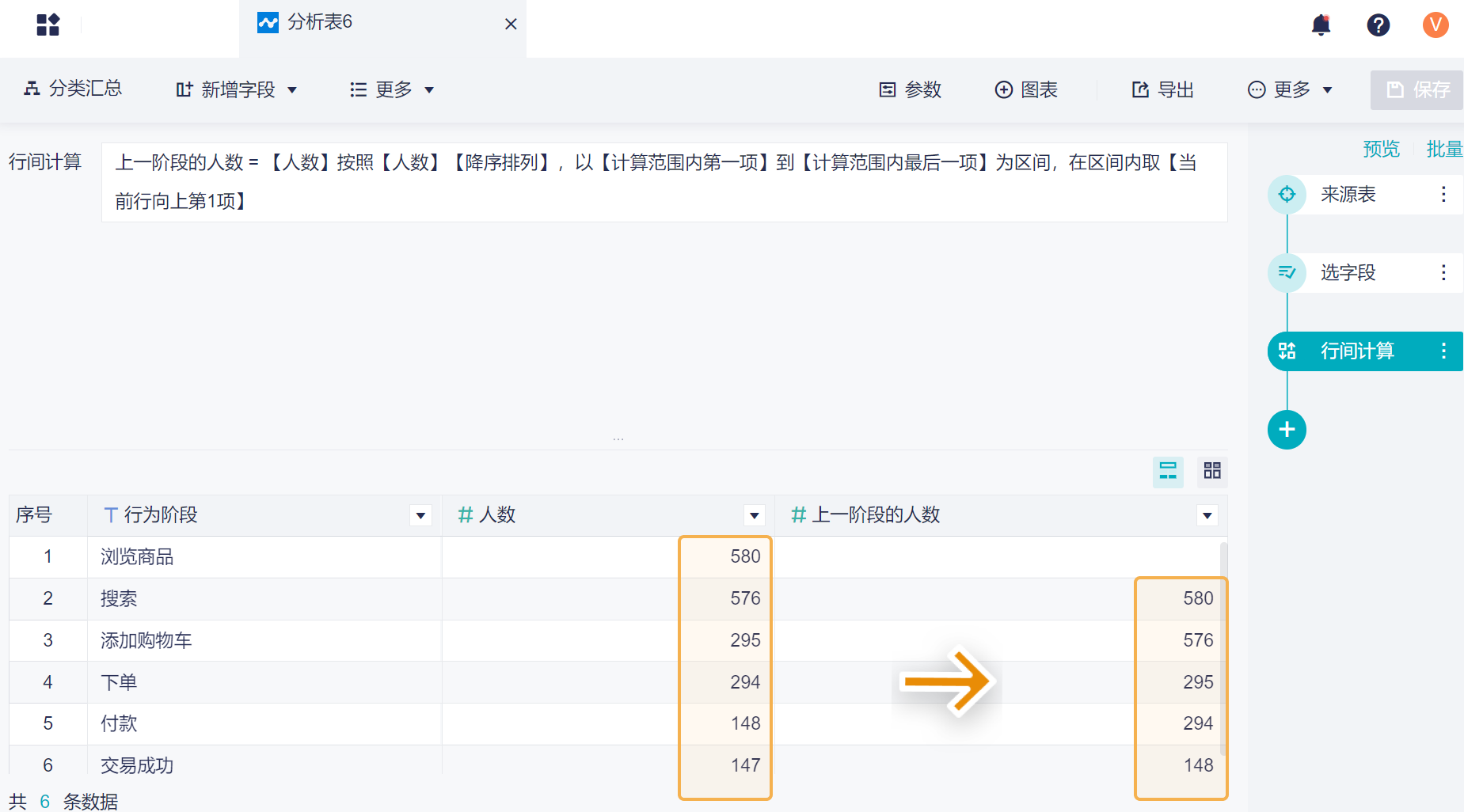Open the notification bell
Viewport: 1464px width, 812px height.
click(x=1321, y=25)
